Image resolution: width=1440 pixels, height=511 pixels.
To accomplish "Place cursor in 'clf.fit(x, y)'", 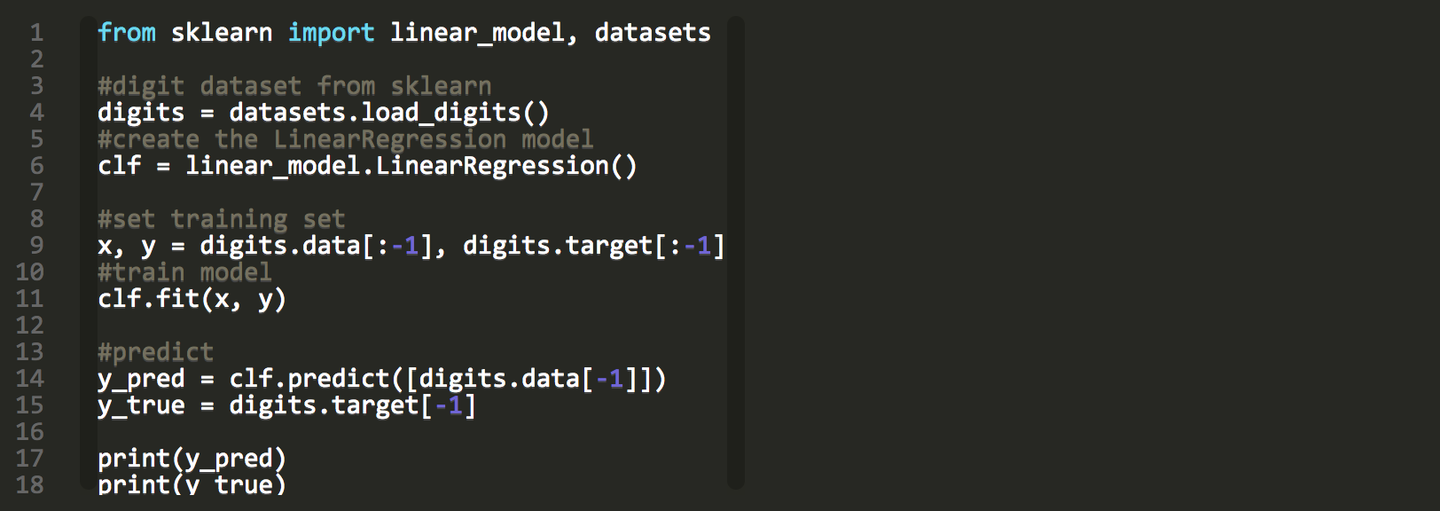I will pyautogui.click(x=192, y=299).
